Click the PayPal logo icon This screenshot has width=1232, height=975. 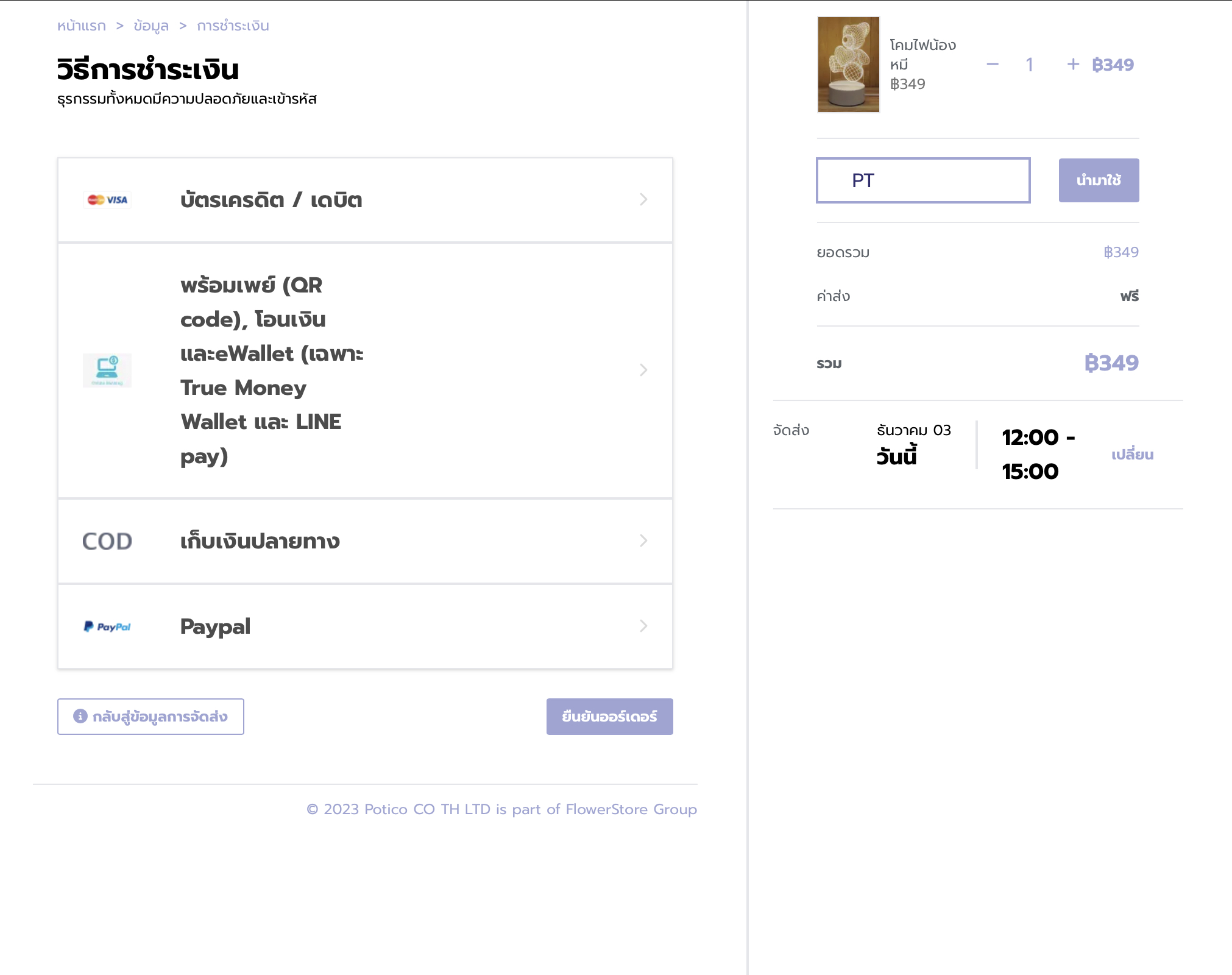[x=107, y=626]
